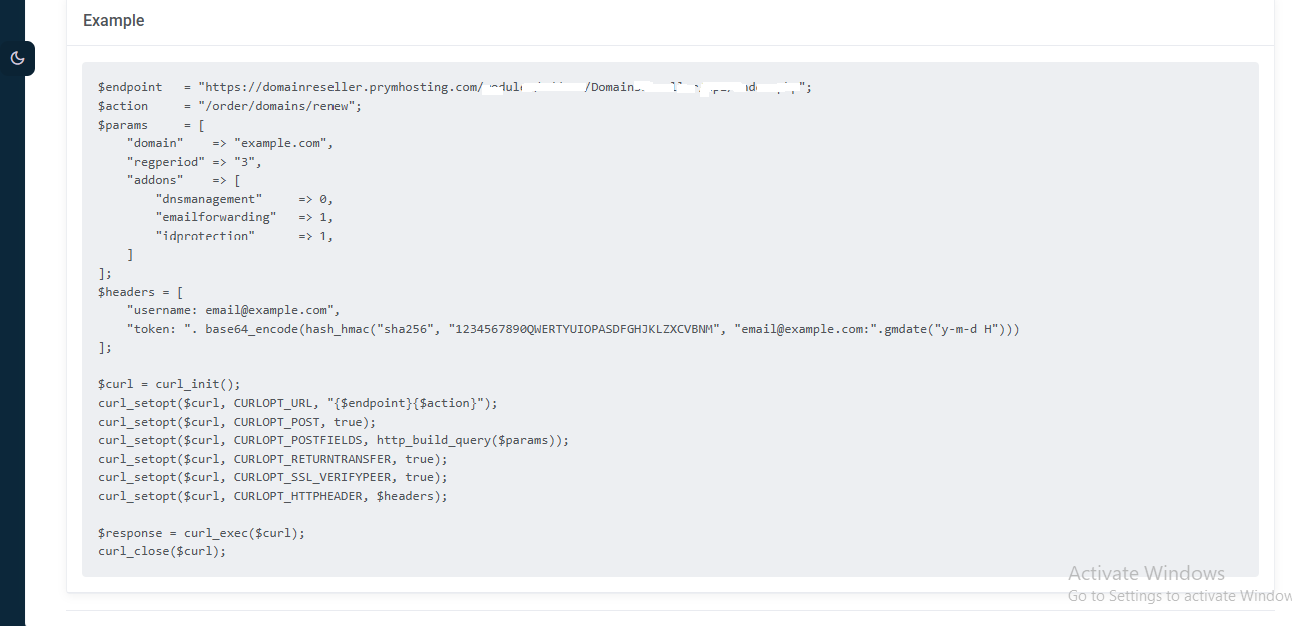Click the CURLOPT_URL setopt line
This screenshot has width=1292, height=626.
point(297,403)
